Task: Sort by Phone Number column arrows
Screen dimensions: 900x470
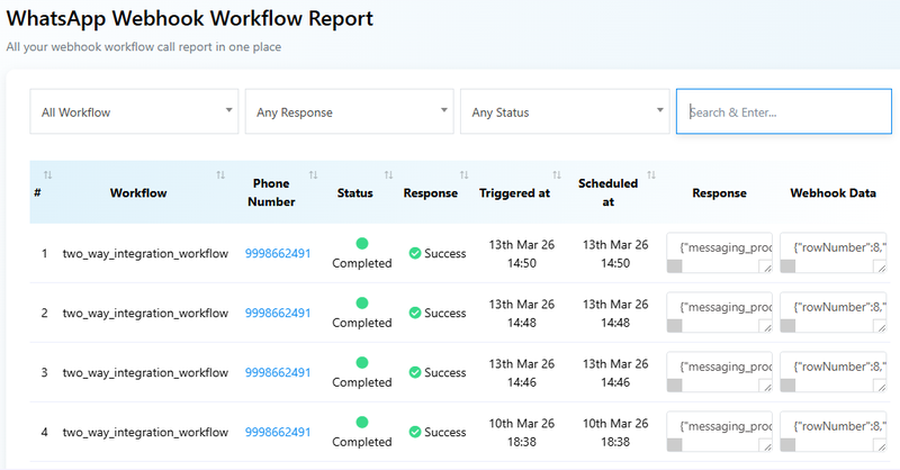Action: (313, 175)
